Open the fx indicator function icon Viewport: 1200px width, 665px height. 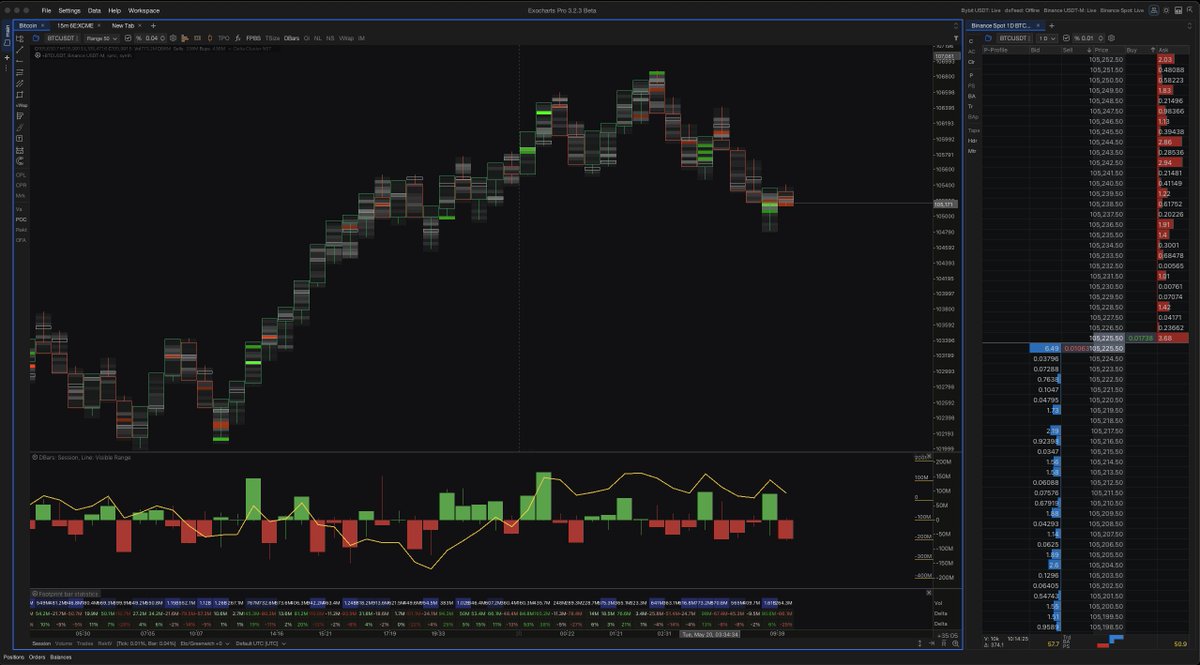coord(236,37)
